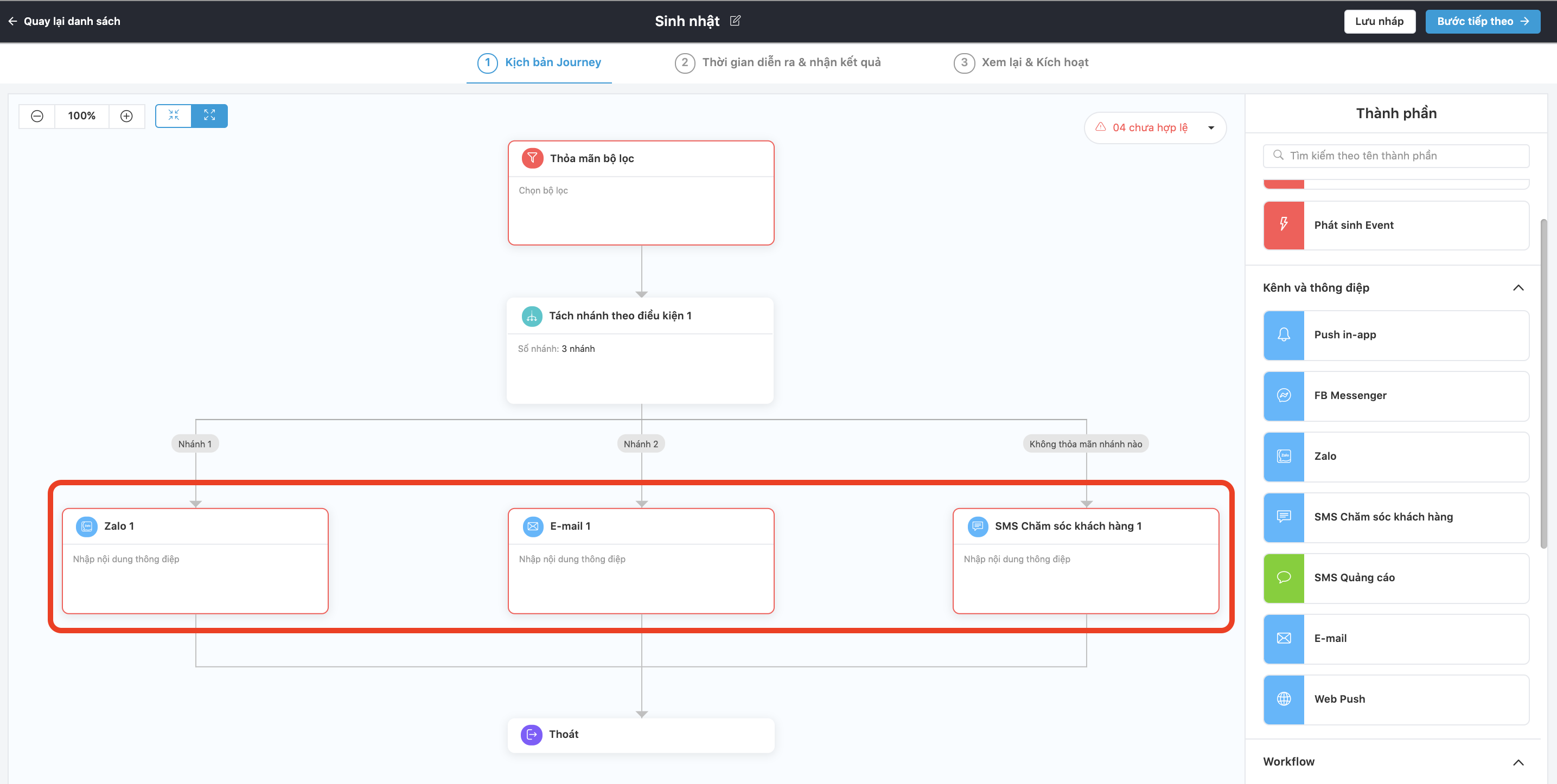Image resolution: width=1557 pixels, height=784 pixels.
Task: Collapse the Workflow section
Action: click(x=1518, y=762)
